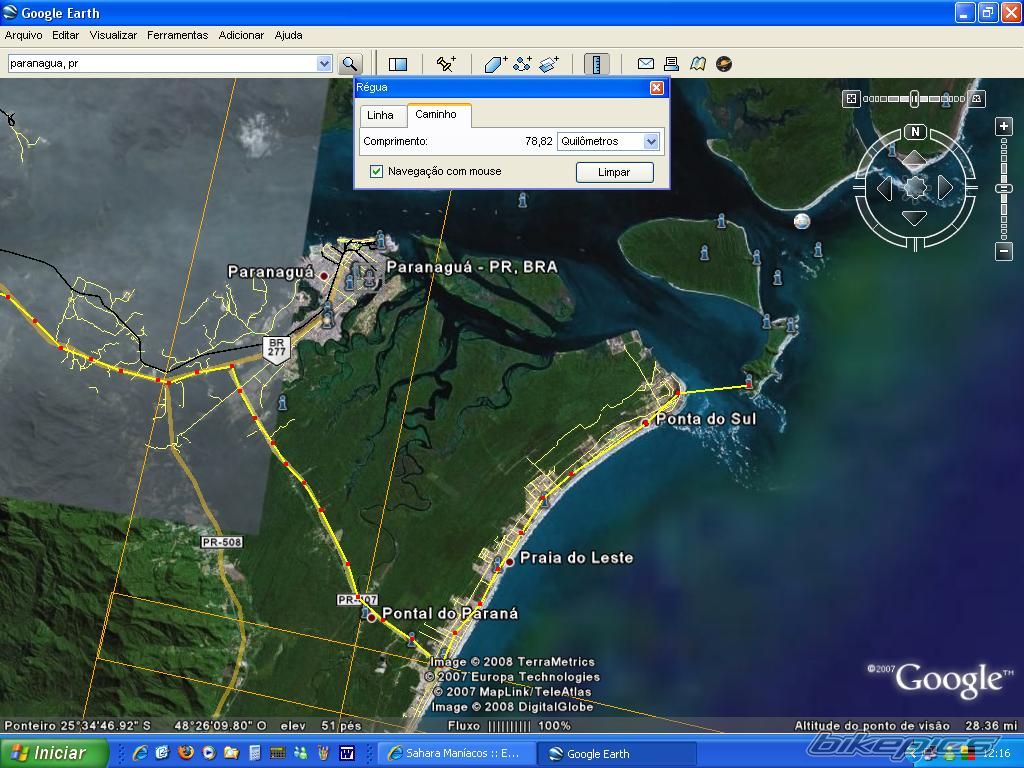Launch Firefox from quick launch
This screenshot has width=1024, height=768.
[x=185, y=753]
